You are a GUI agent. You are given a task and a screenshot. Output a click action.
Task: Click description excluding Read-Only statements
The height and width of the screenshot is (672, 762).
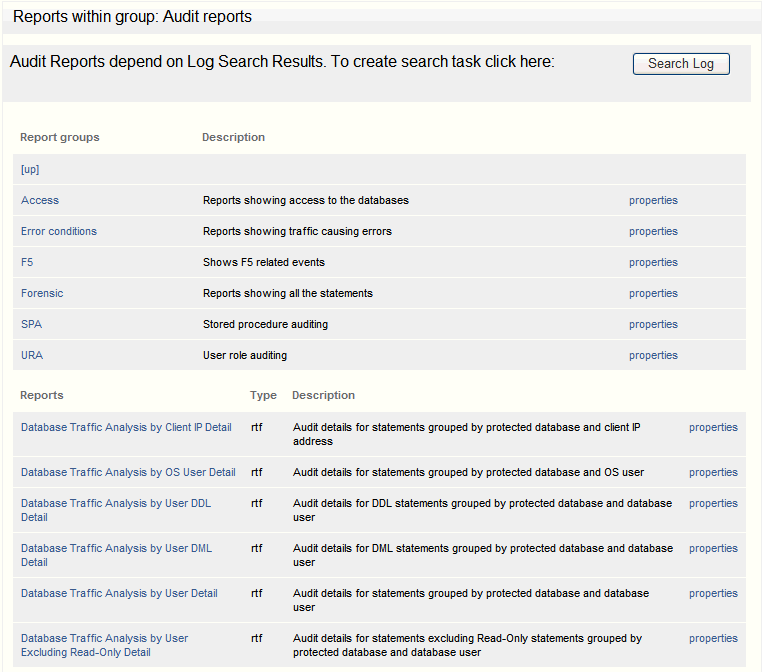(x=468, y=645)
